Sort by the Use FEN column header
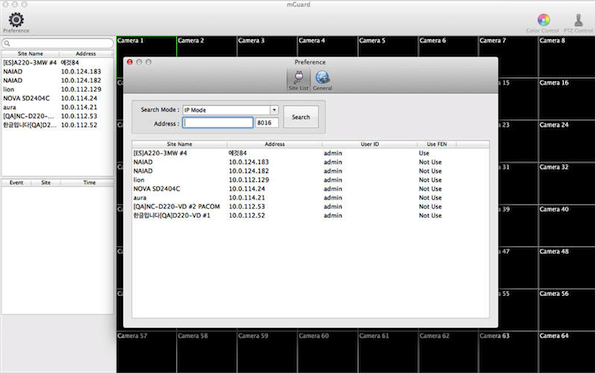 pyautogui.click(x=436, y=144)
